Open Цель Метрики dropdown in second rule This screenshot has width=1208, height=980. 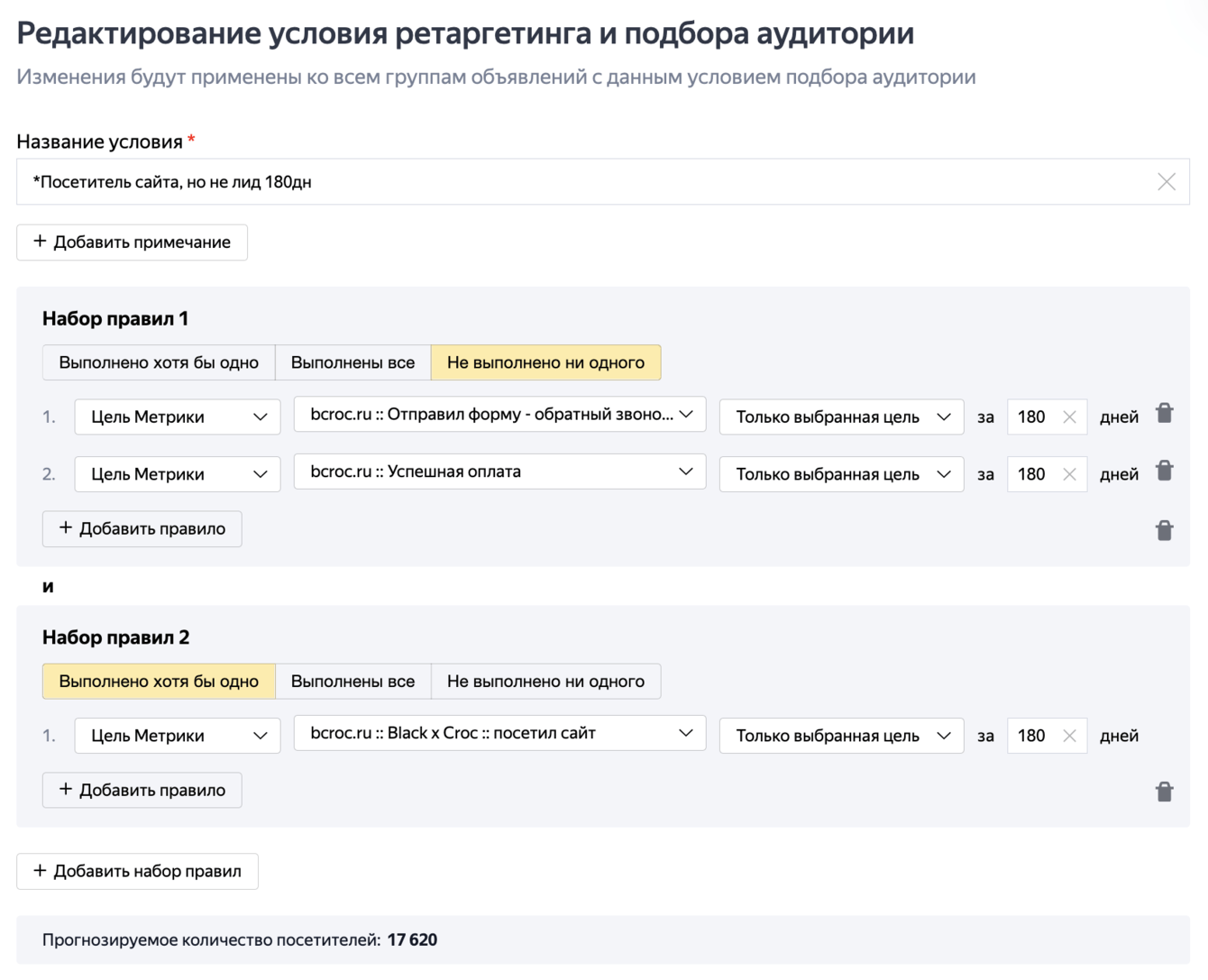[x=178, y=474]
